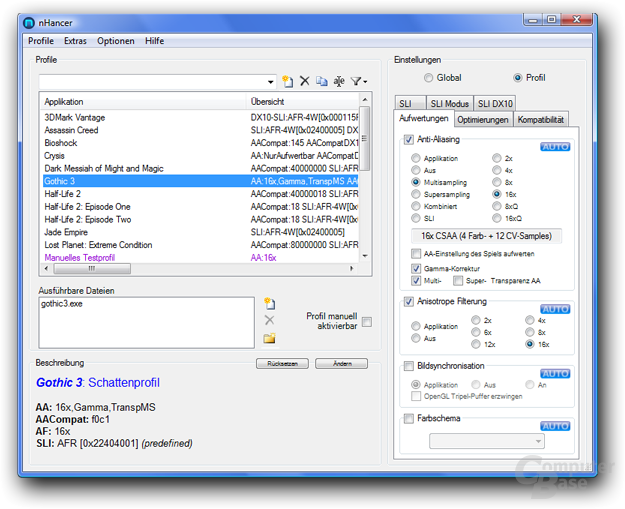Switch to the SLI tab
Viewport: 625px width, 509px height.
click(410, 104)
